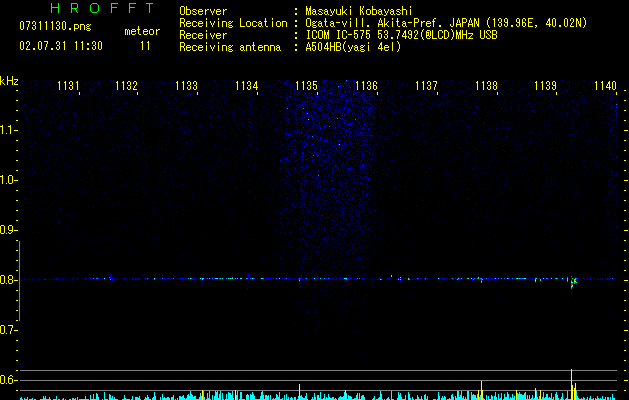Click the Receiving antenna label

(x=230, y=47)
